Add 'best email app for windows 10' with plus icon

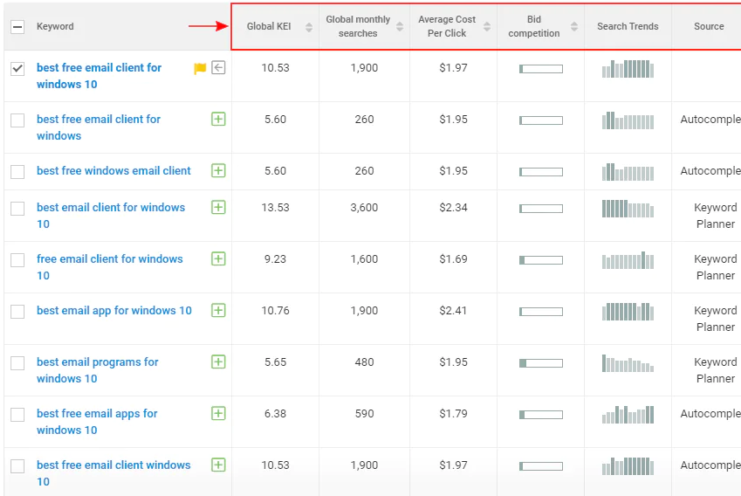[x=219, y=311]
